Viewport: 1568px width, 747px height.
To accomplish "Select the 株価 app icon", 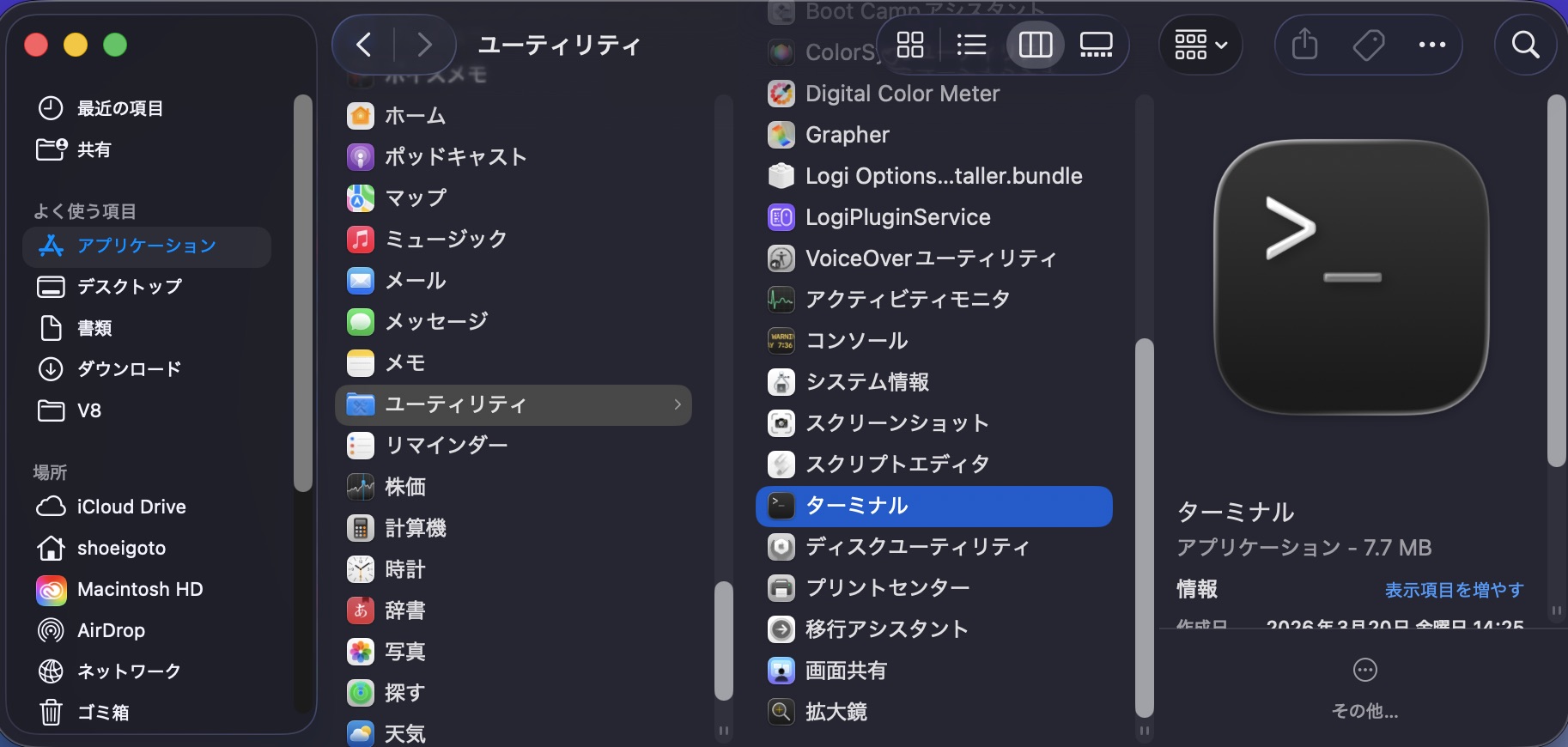I will [361, 487].
